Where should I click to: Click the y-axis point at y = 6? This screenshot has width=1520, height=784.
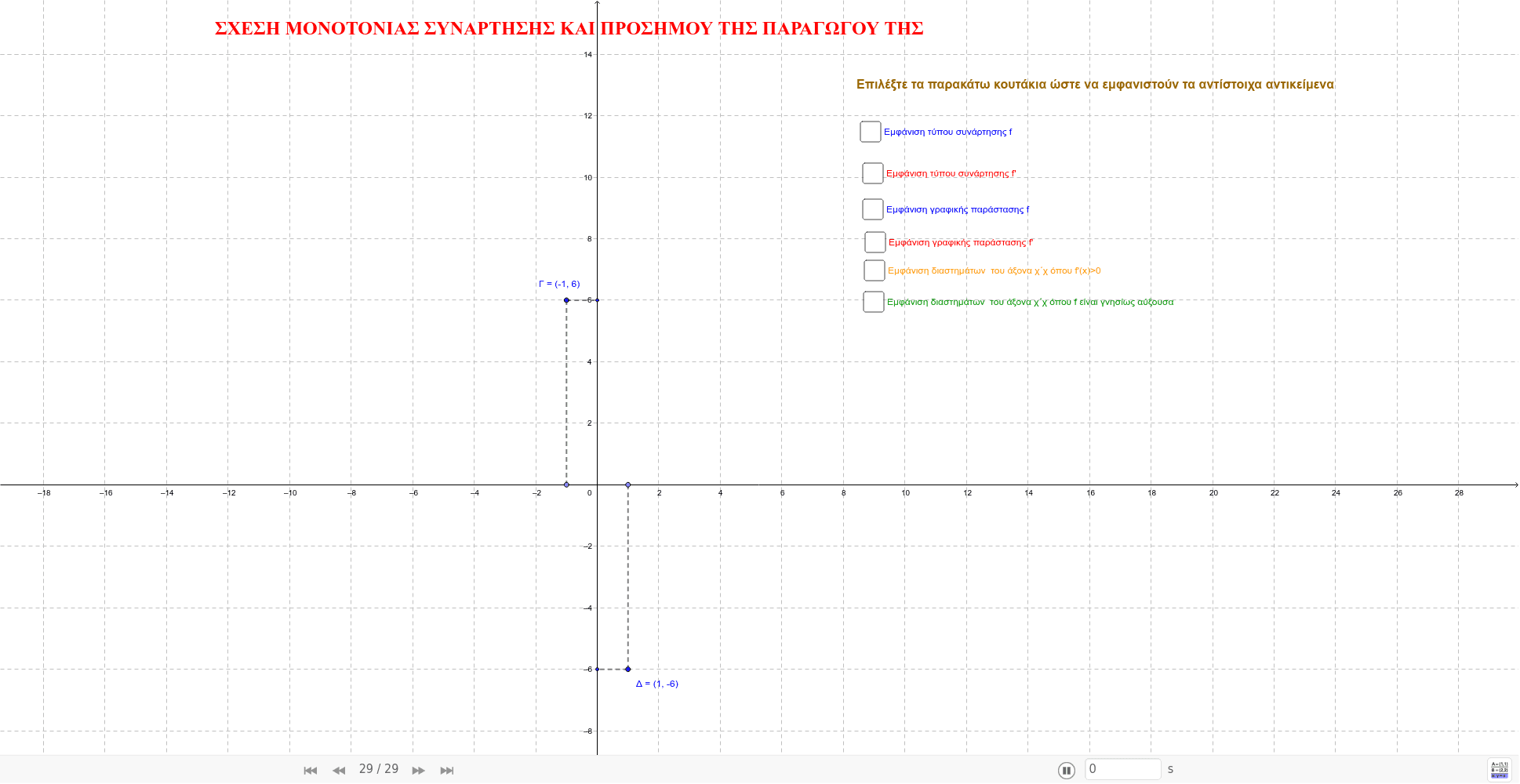tap(598, 300)
